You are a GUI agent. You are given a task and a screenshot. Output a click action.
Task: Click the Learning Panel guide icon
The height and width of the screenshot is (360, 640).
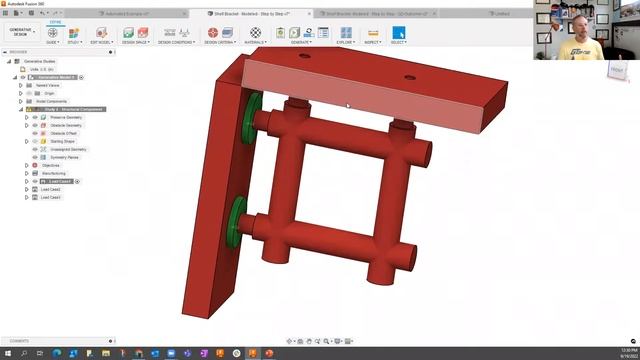pos(52,32)
